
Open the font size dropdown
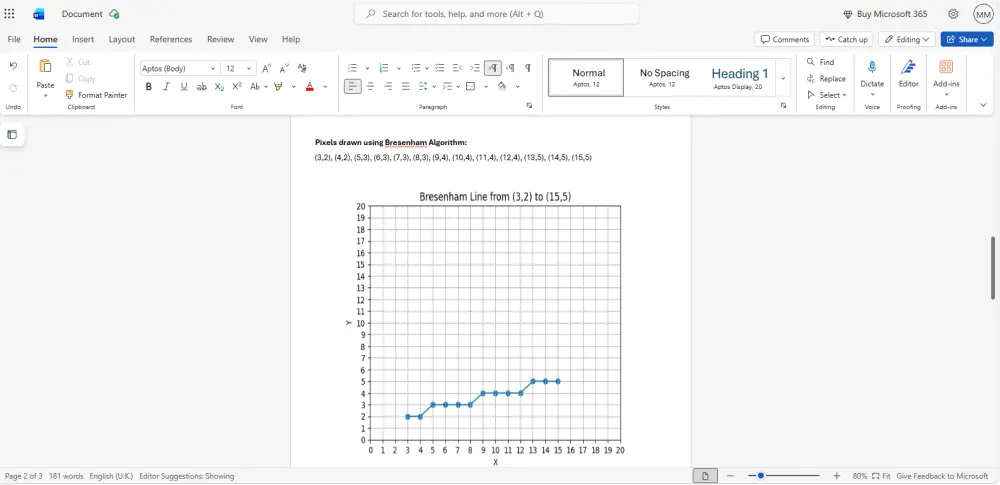[x=249, y=68]
